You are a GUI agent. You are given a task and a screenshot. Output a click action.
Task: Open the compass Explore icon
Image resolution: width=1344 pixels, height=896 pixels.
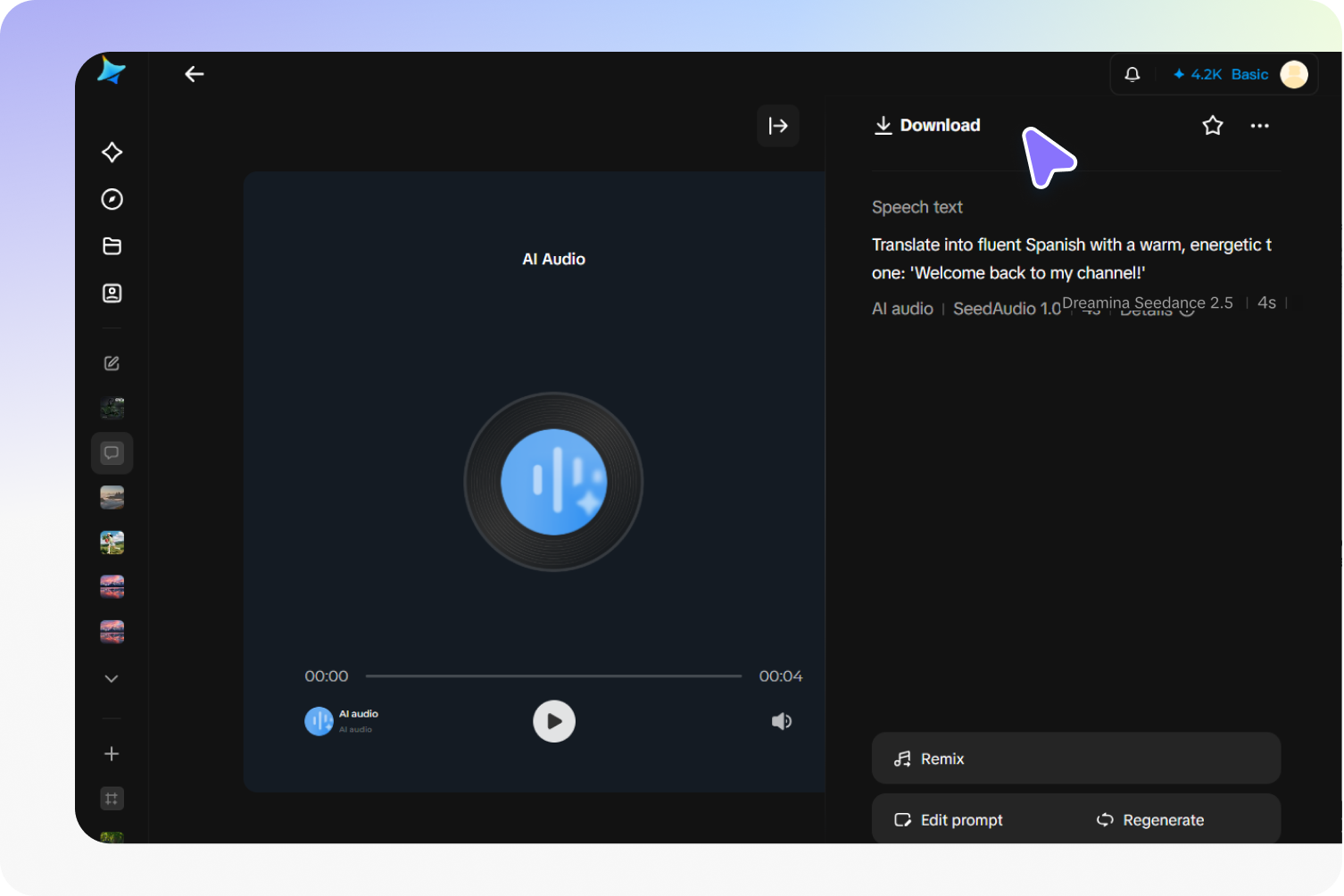112,199
